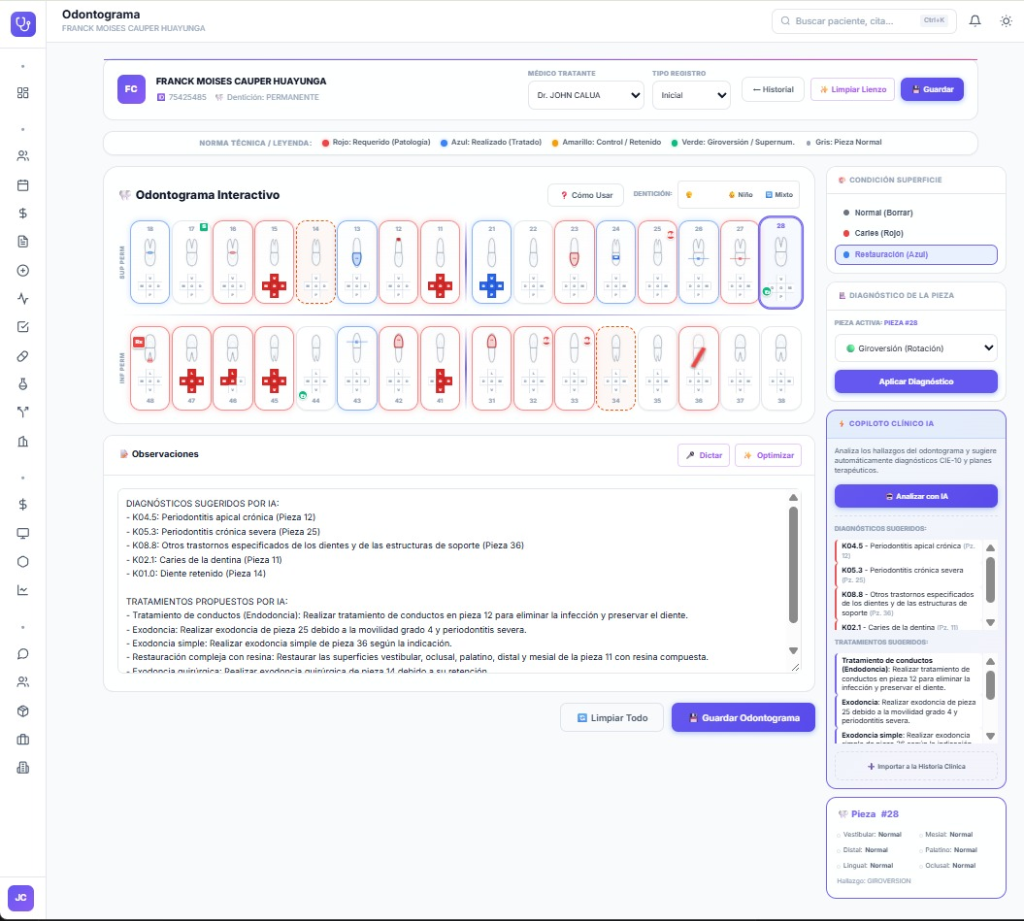The width and height of the screenshot is (1024, 921).
Task: Open the activity pulse icon in sidebar
Action: [23, 299]
